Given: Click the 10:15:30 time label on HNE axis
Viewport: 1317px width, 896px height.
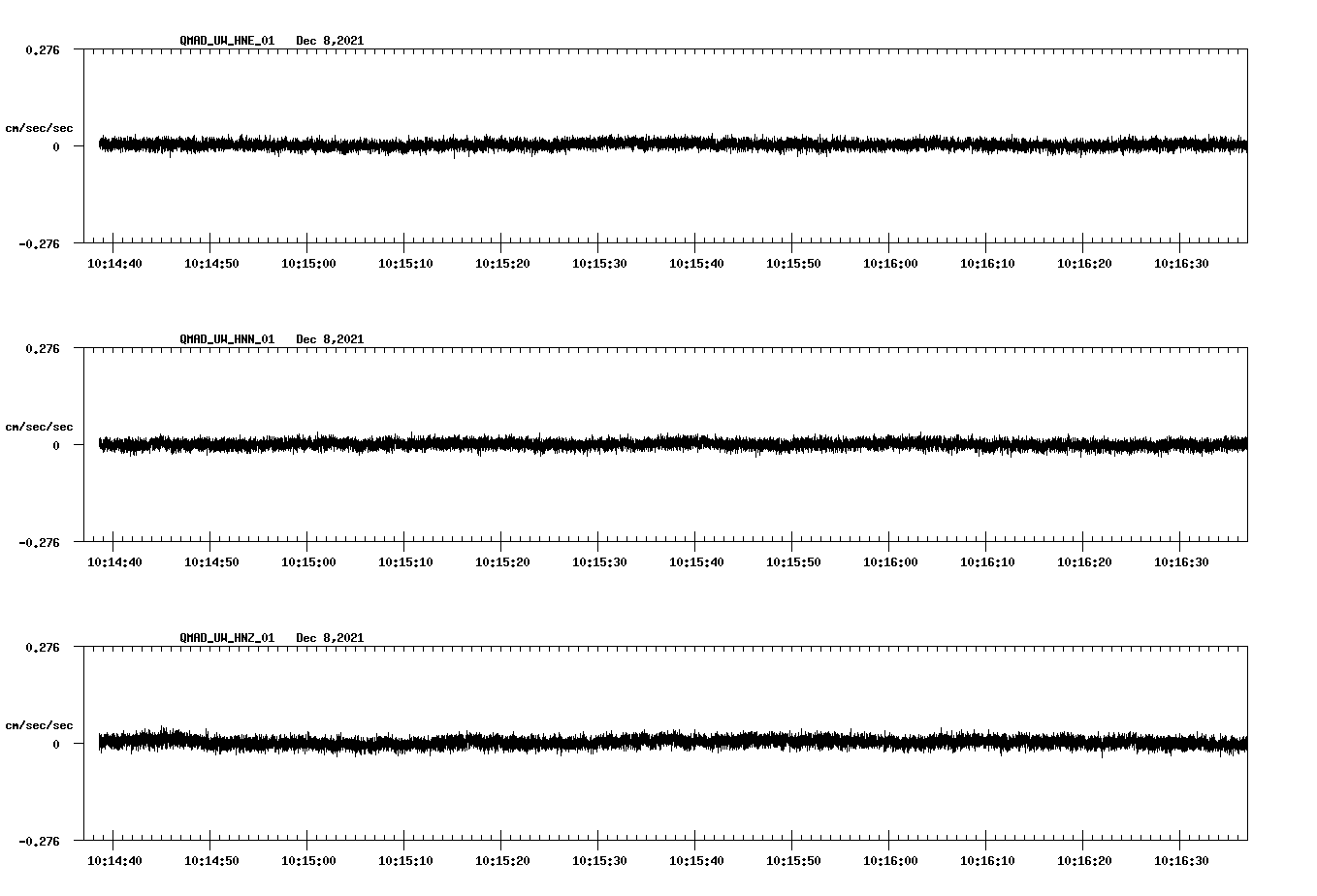Looking at the screenshot, I should pos(599,264).
